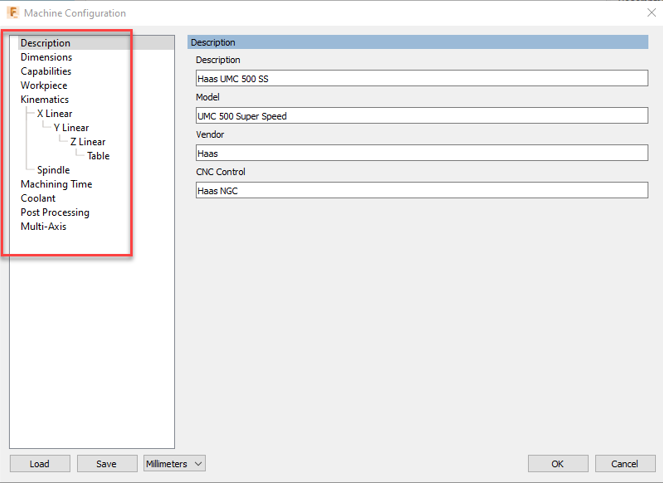Close the Machine Configuration dialog
The width and height of the screenshot is (663, 483).
[x=651, y=13]
